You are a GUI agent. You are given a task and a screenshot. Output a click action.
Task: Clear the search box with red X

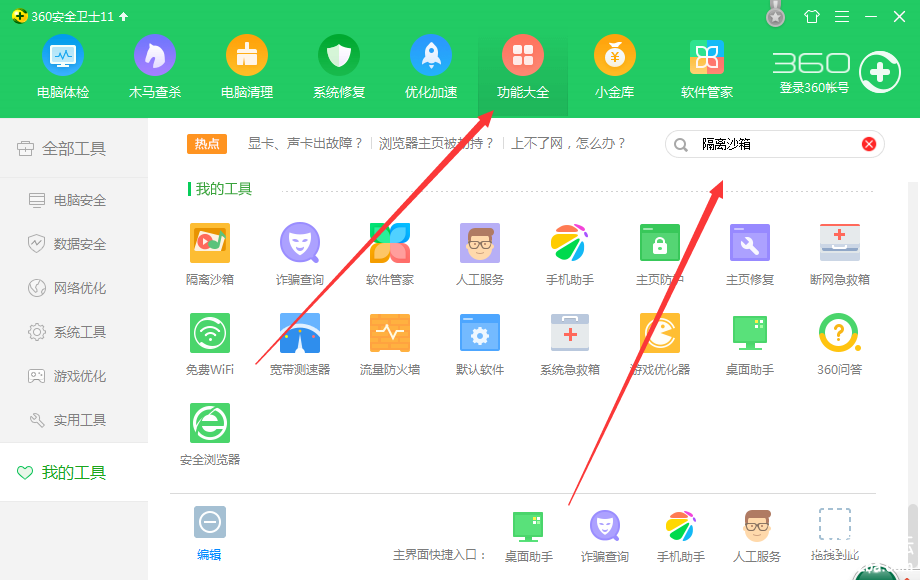869,144
